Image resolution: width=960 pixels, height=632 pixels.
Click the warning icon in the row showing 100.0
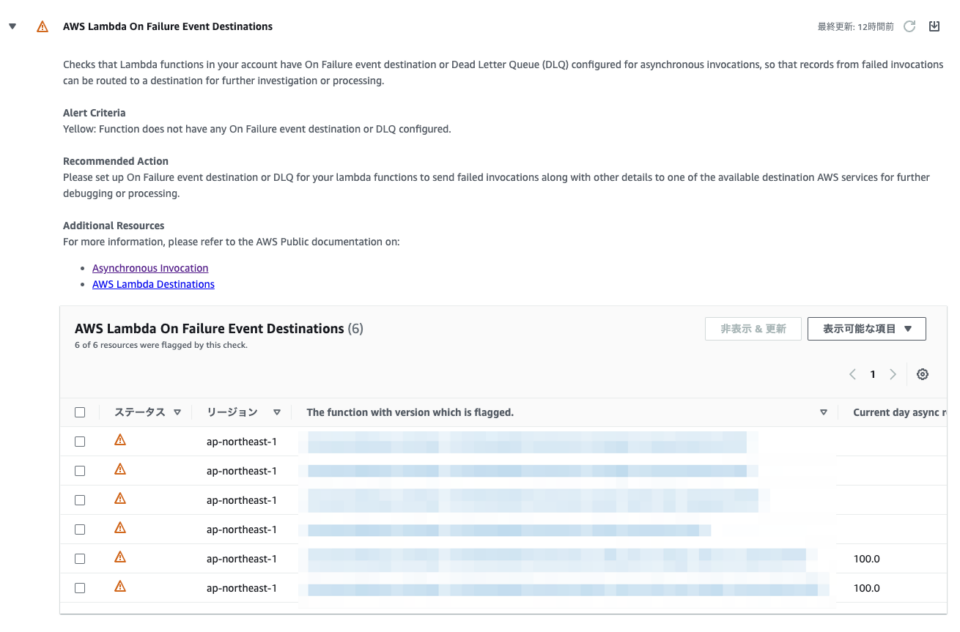click(120, 558)
